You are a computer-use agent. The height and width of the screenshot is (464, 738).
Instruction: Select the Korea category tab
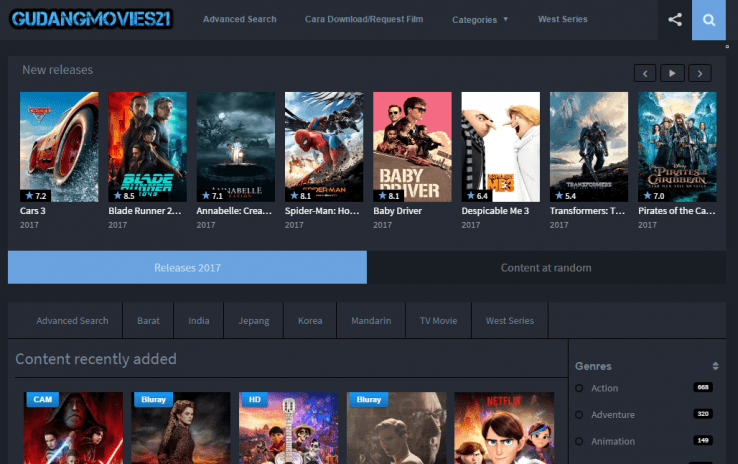tap(310, 320)
